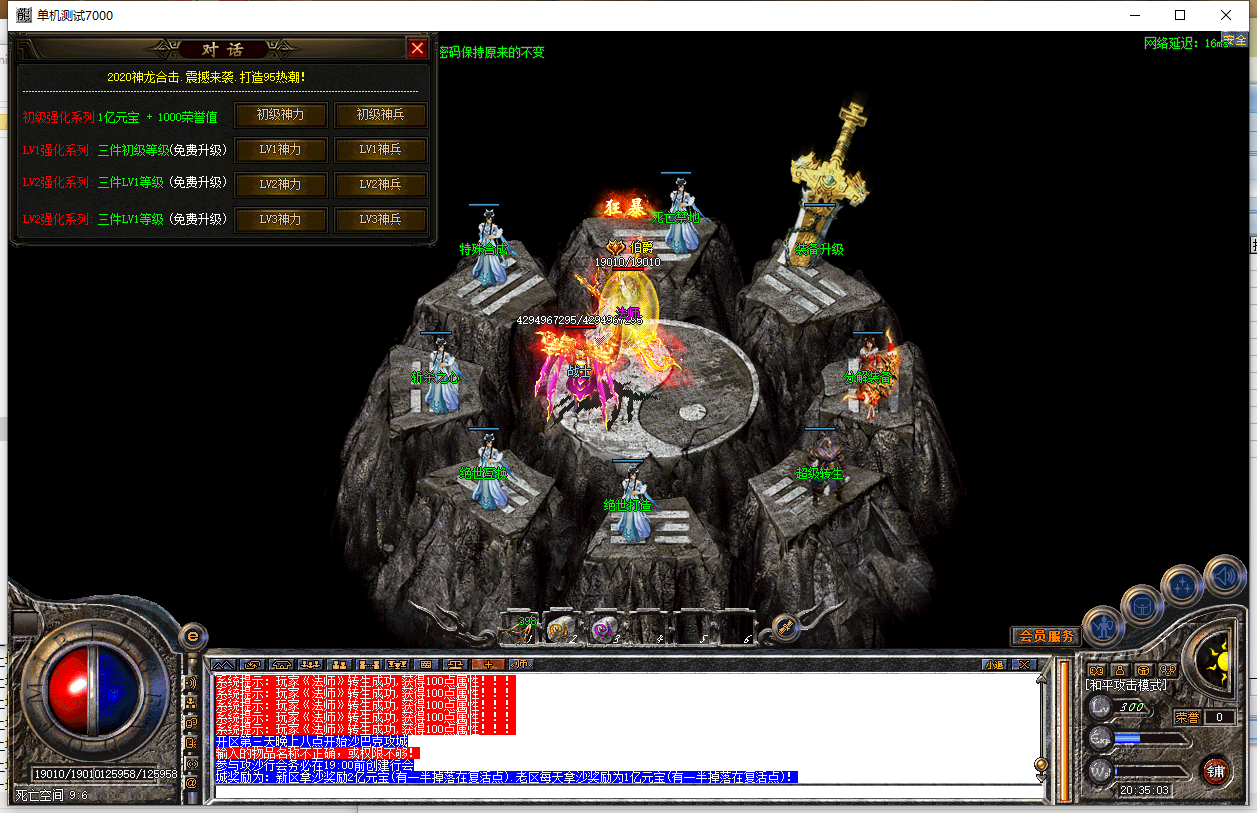
Task: Click the red 铺 shop button
Action: 1215,771
